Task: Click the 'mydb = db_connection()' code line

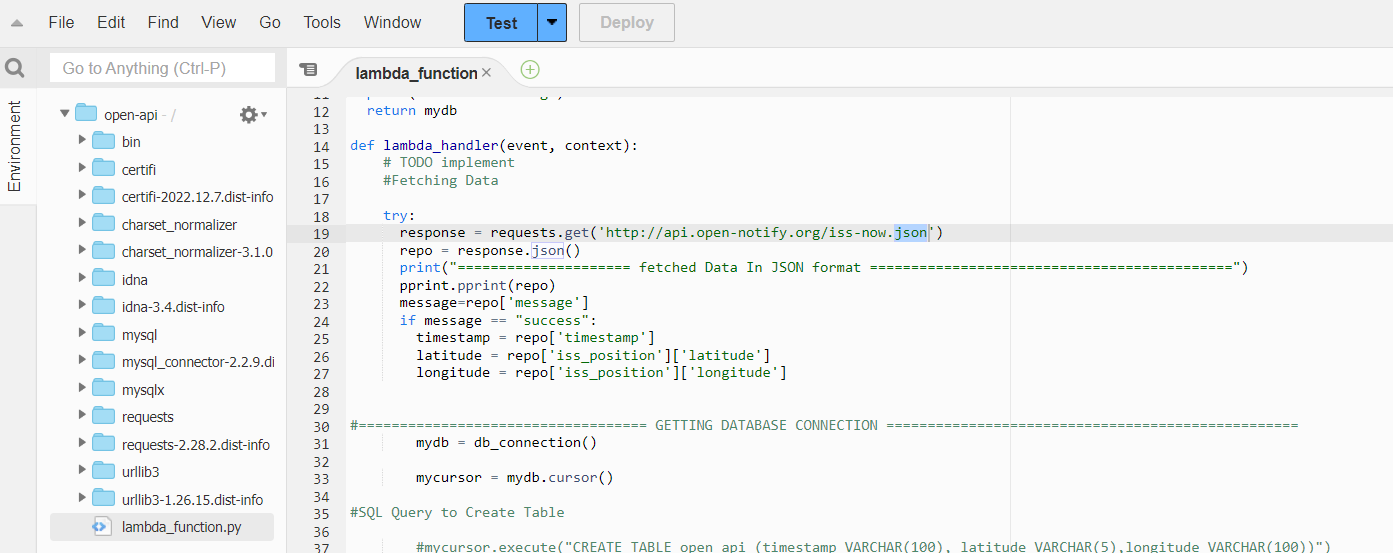Action: 506,442
